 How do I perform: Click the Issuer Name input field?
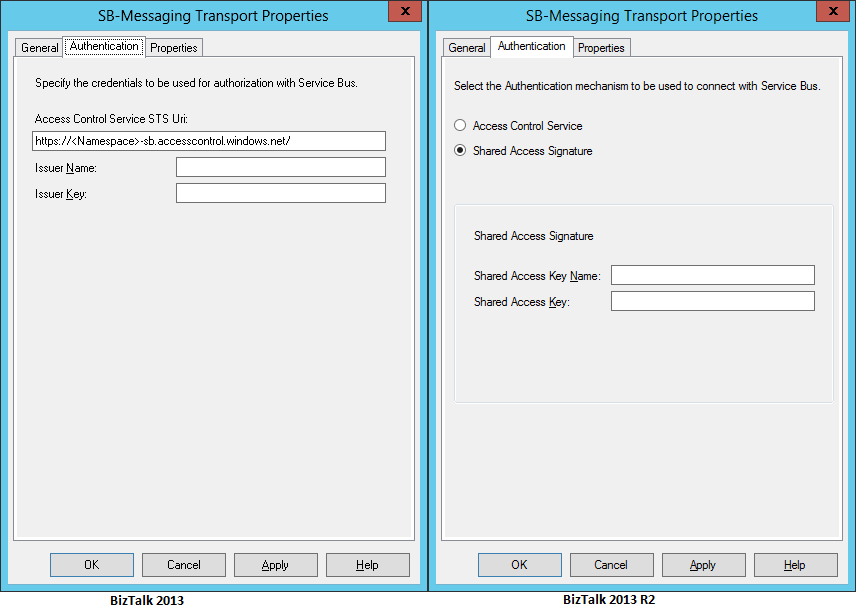(281, 167)
